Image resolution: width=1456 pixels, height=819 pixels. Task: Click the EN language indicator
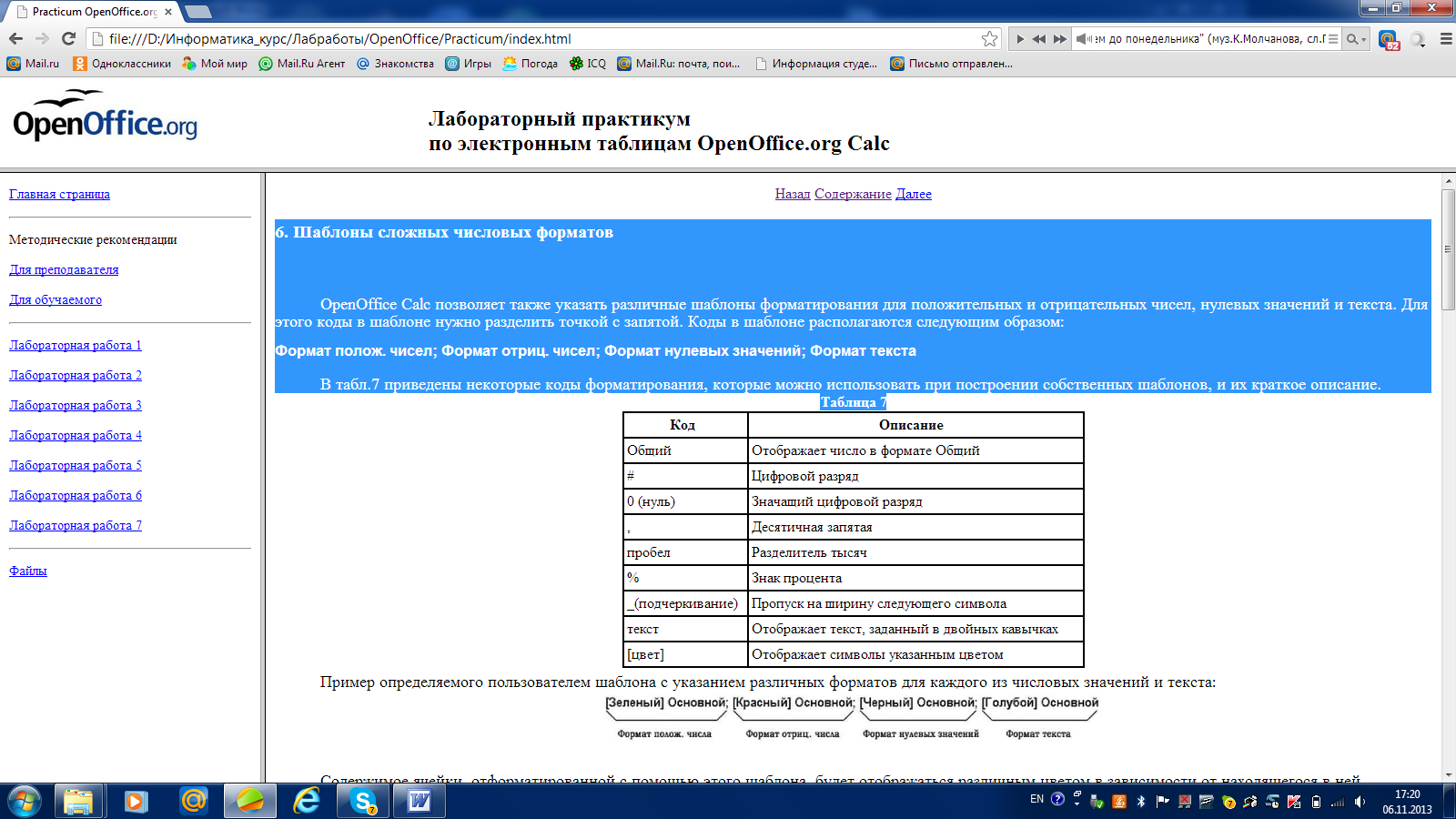tap(1036, 799)
